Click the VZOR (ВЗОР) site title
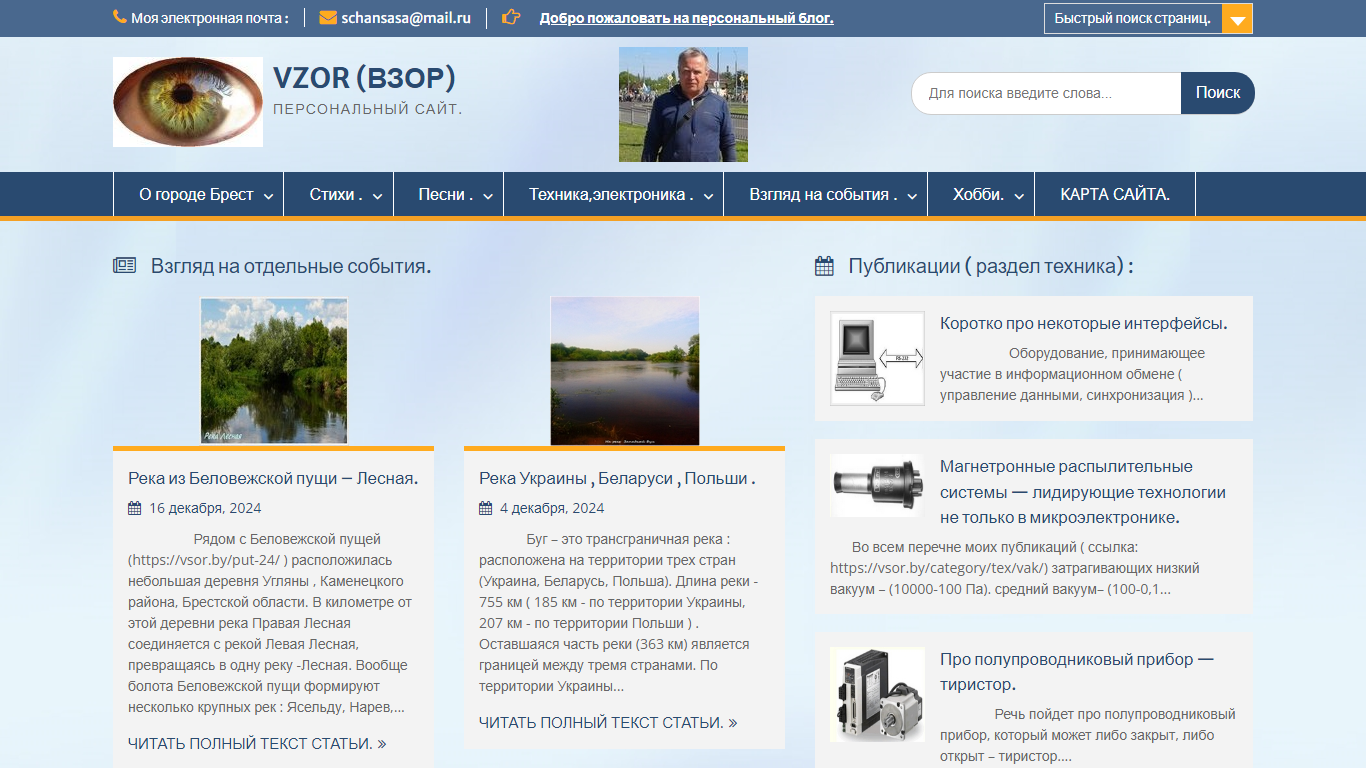Viewport: 1366px width, 768px height. pos(364,78)
